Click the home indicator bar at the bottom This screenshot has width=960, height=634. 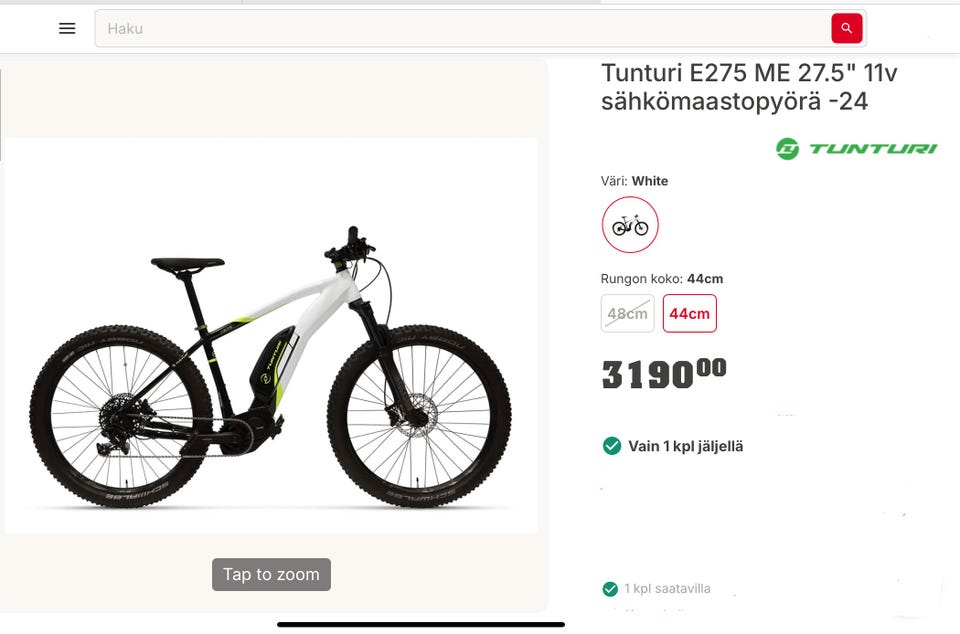pos(420,625)
